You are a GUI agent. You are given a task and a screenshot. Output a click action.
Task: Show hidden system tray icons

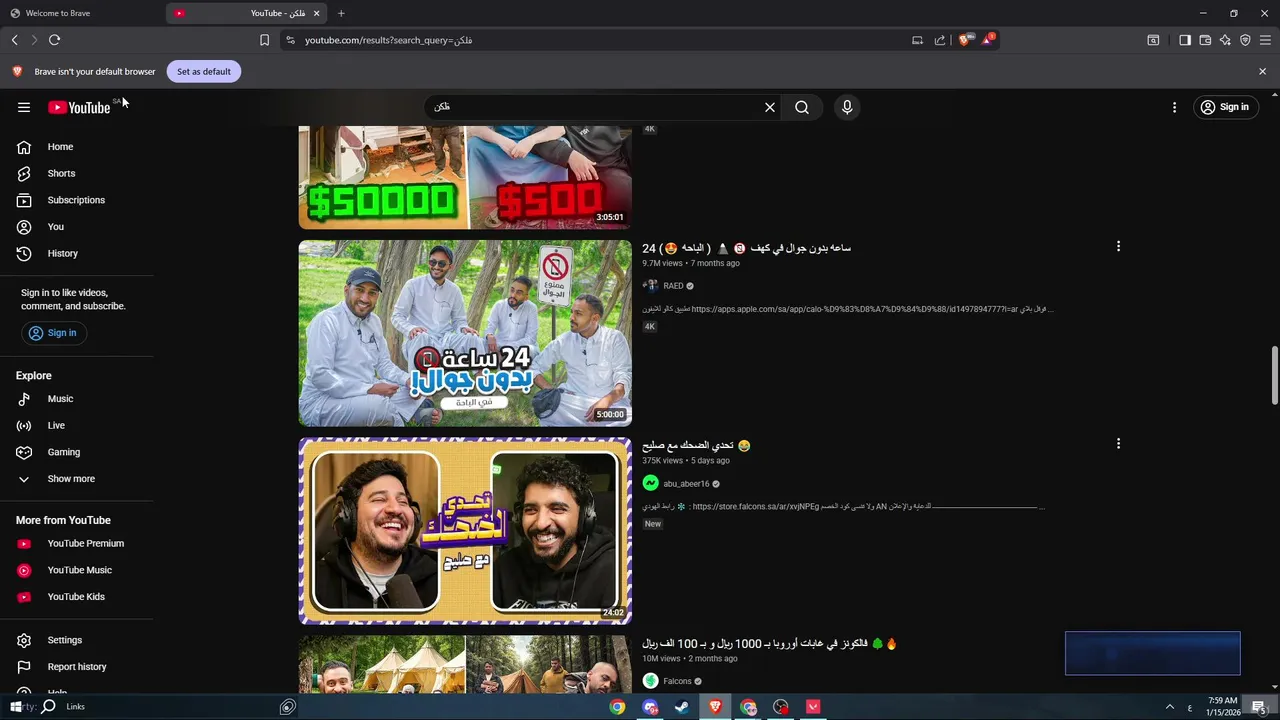pyautogui.click(x=1170, y=707)
